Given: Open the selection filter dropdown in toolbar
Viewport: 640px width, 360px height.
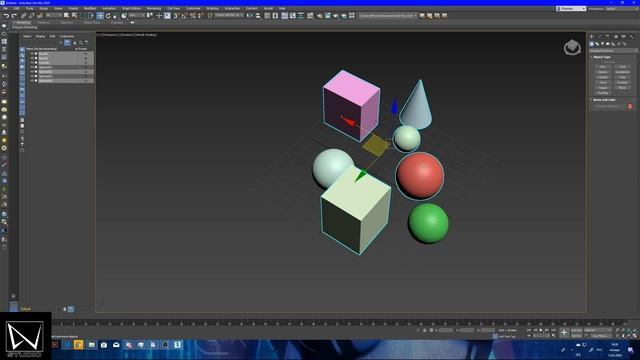Looking at the screenshot, I should (x=53, y=16).
